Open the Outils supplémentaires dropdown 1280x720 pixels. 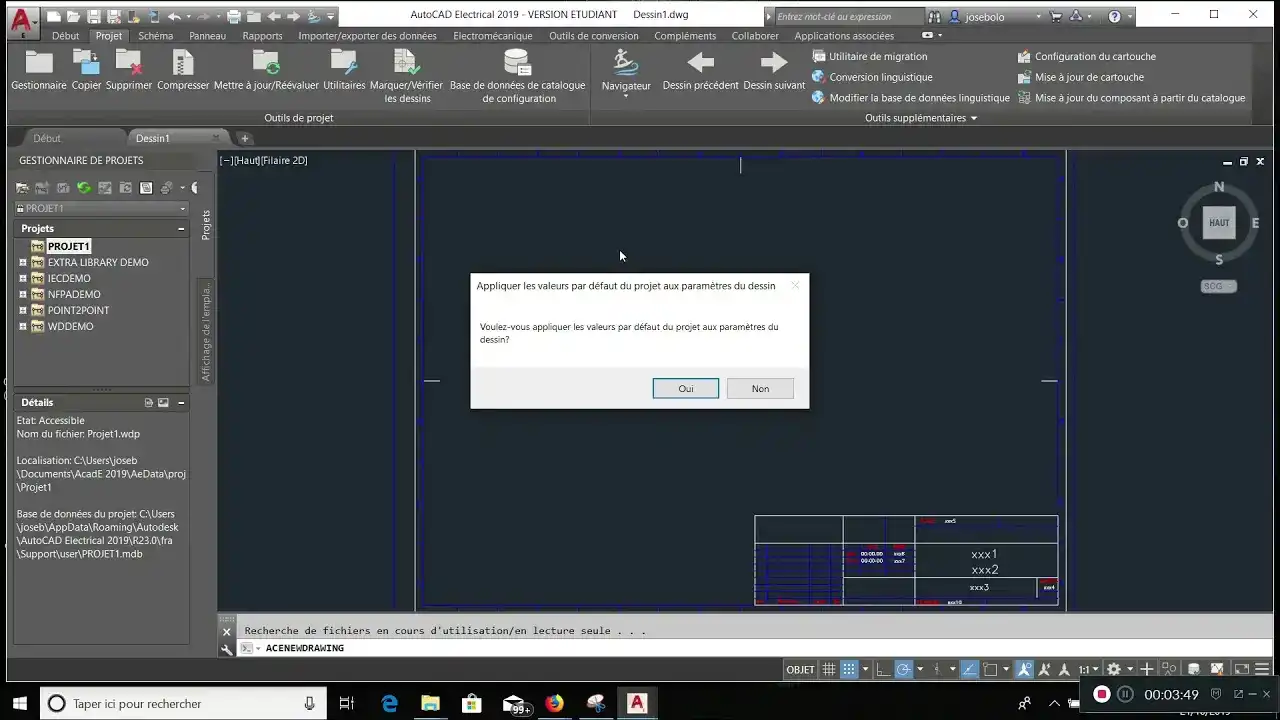(x=921, y=117)
